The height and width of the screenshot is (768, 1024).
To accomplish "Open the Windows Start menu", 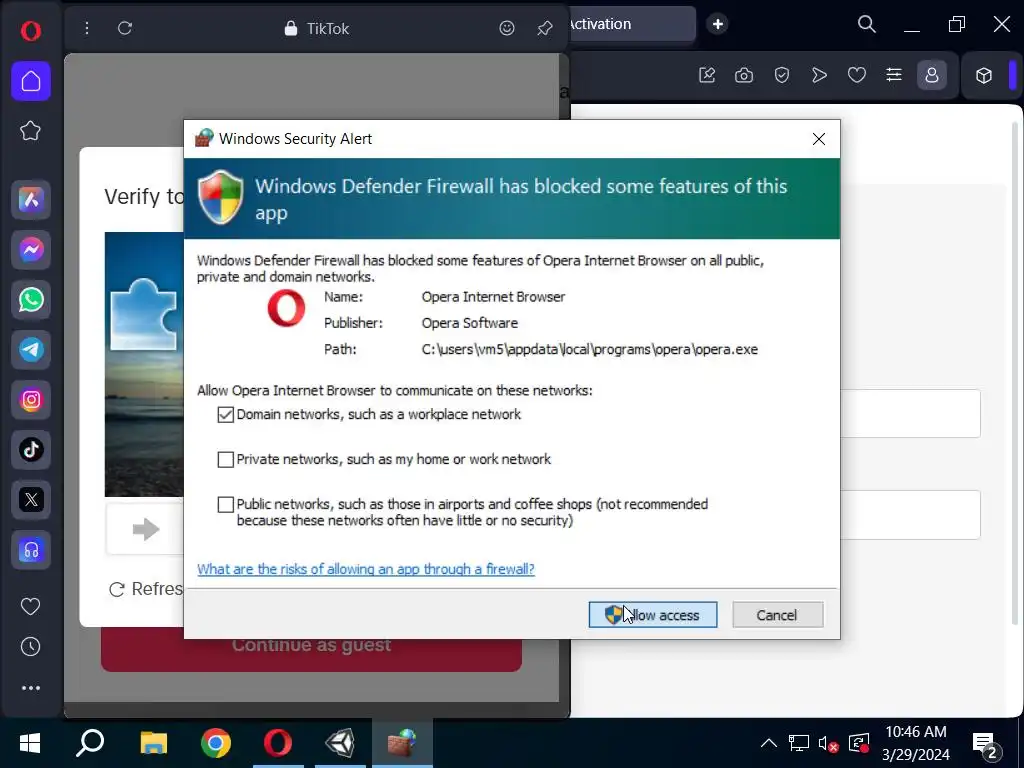I will [x=29, y=743].
